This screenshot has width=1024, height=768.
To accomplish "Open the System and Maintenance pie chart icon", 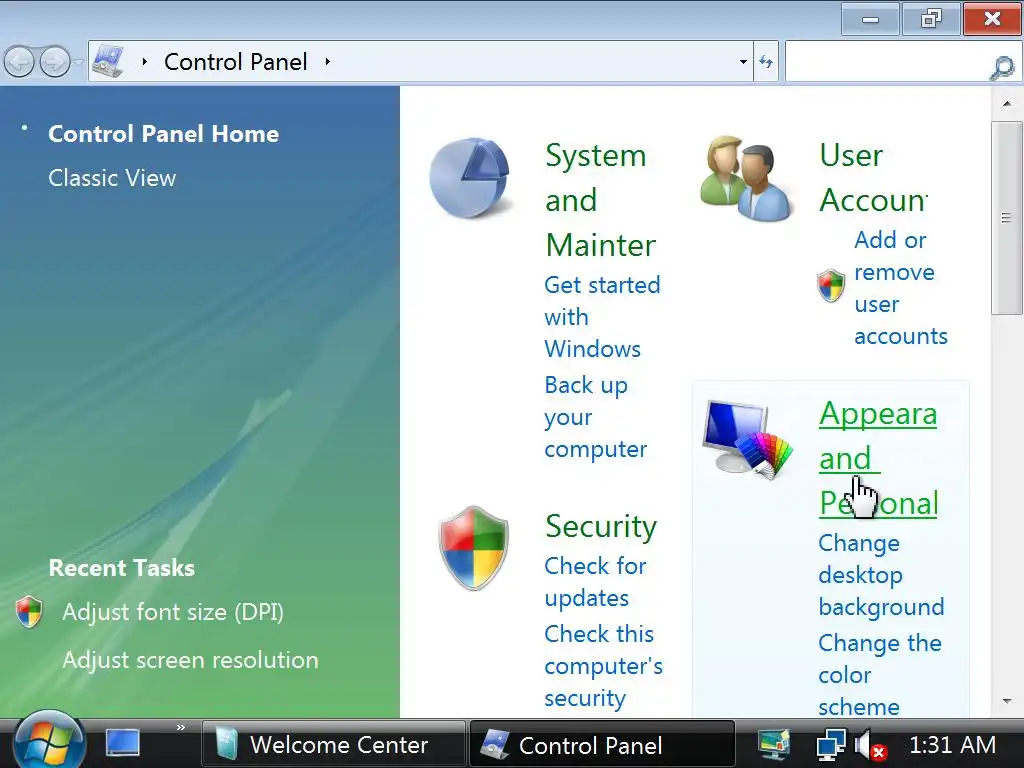I will tap(470, 178).
